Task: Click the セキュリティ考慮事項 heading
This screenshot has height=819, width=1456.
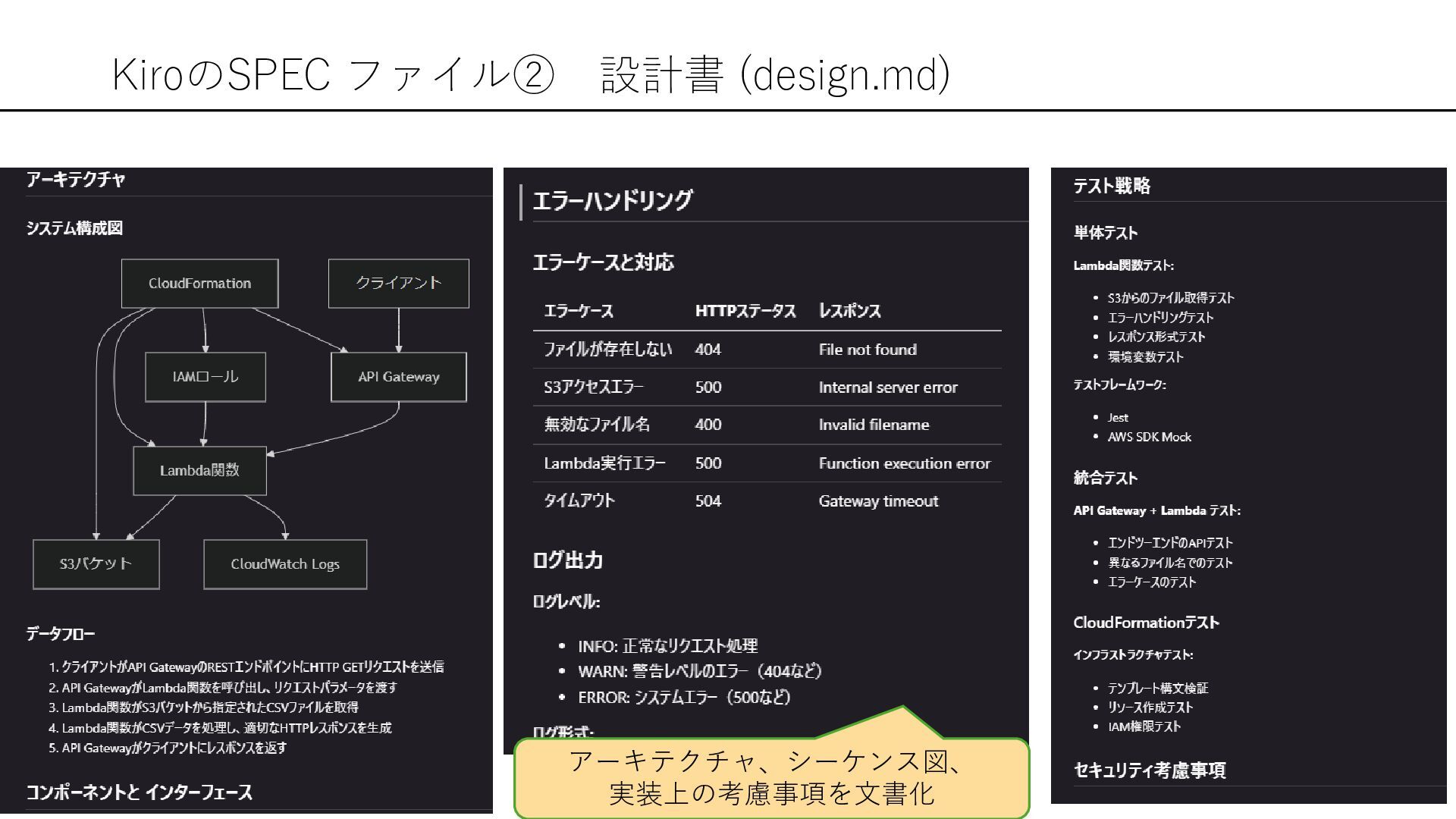Action: (x=1150, y=770)
